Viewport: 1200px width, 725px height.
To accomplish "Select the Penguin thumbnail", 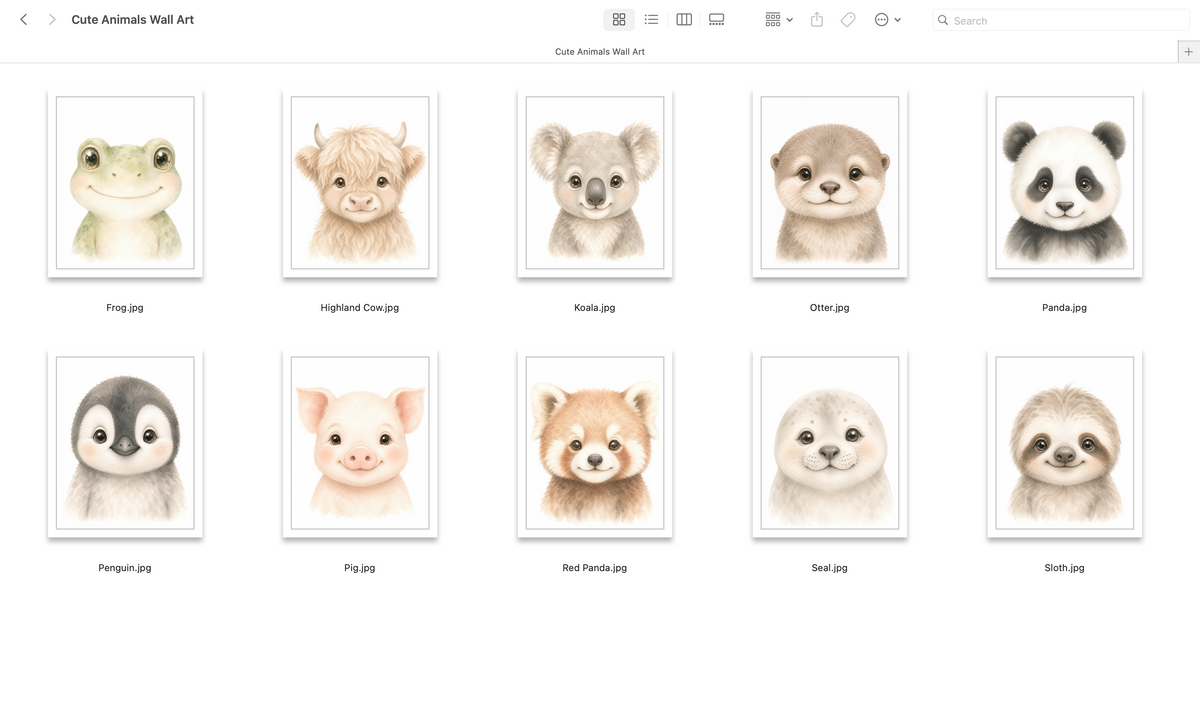I will pos(125,443).
